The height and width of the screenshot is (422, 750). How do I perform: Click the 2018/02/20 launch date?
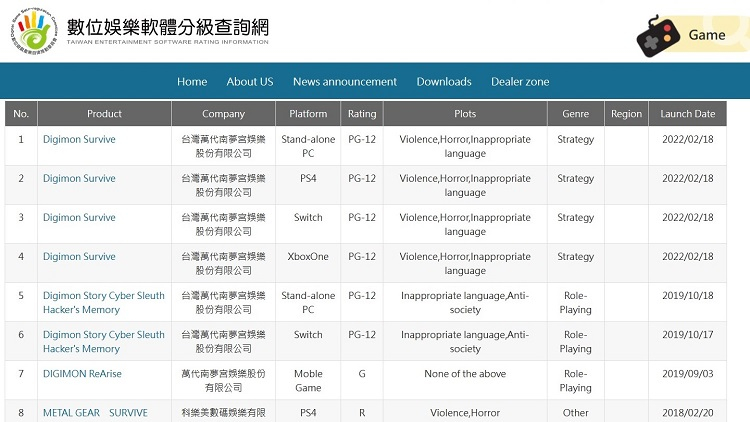[687, 412]
